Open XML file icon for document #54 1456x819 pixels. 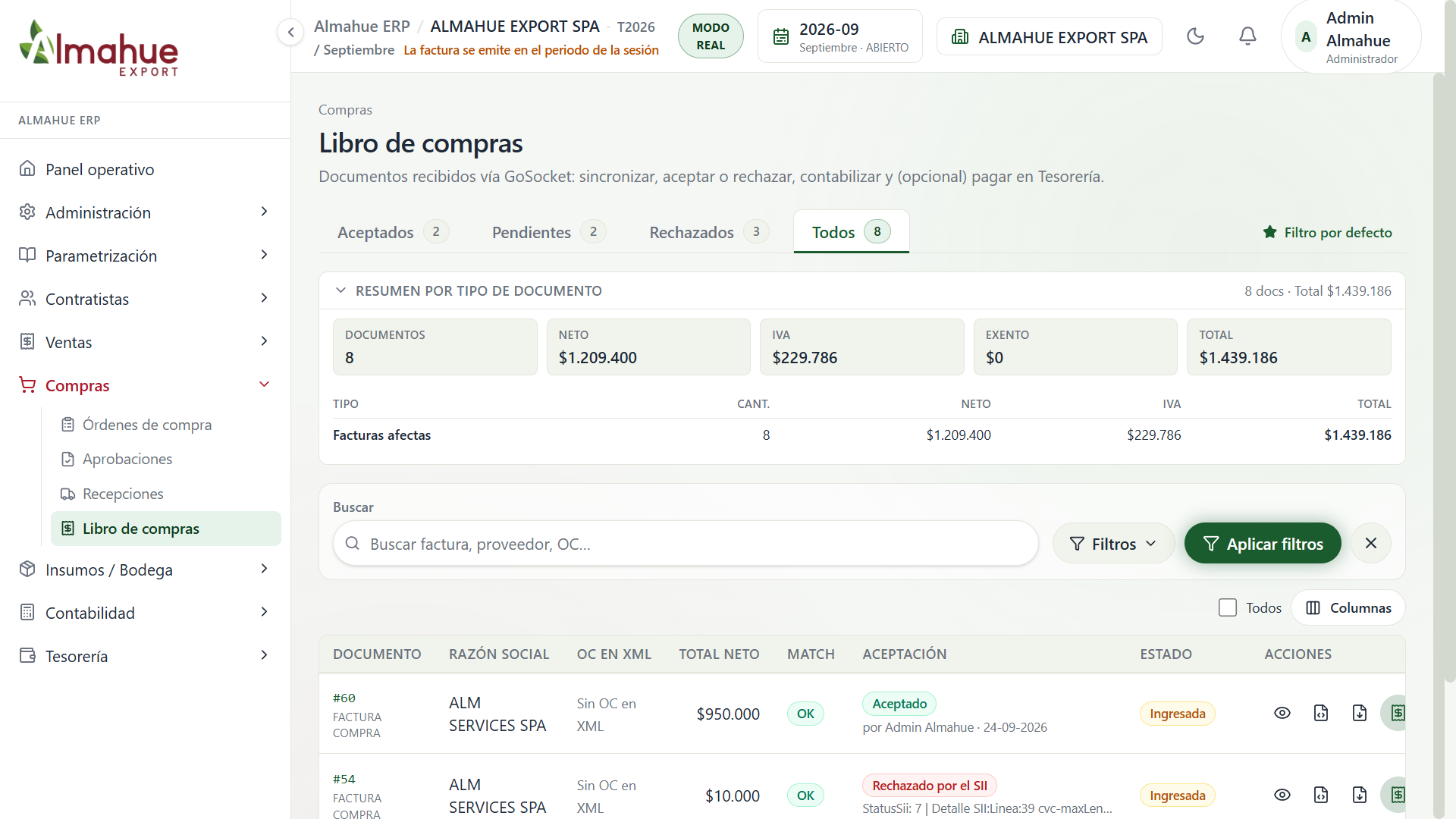coord(1321,795)
